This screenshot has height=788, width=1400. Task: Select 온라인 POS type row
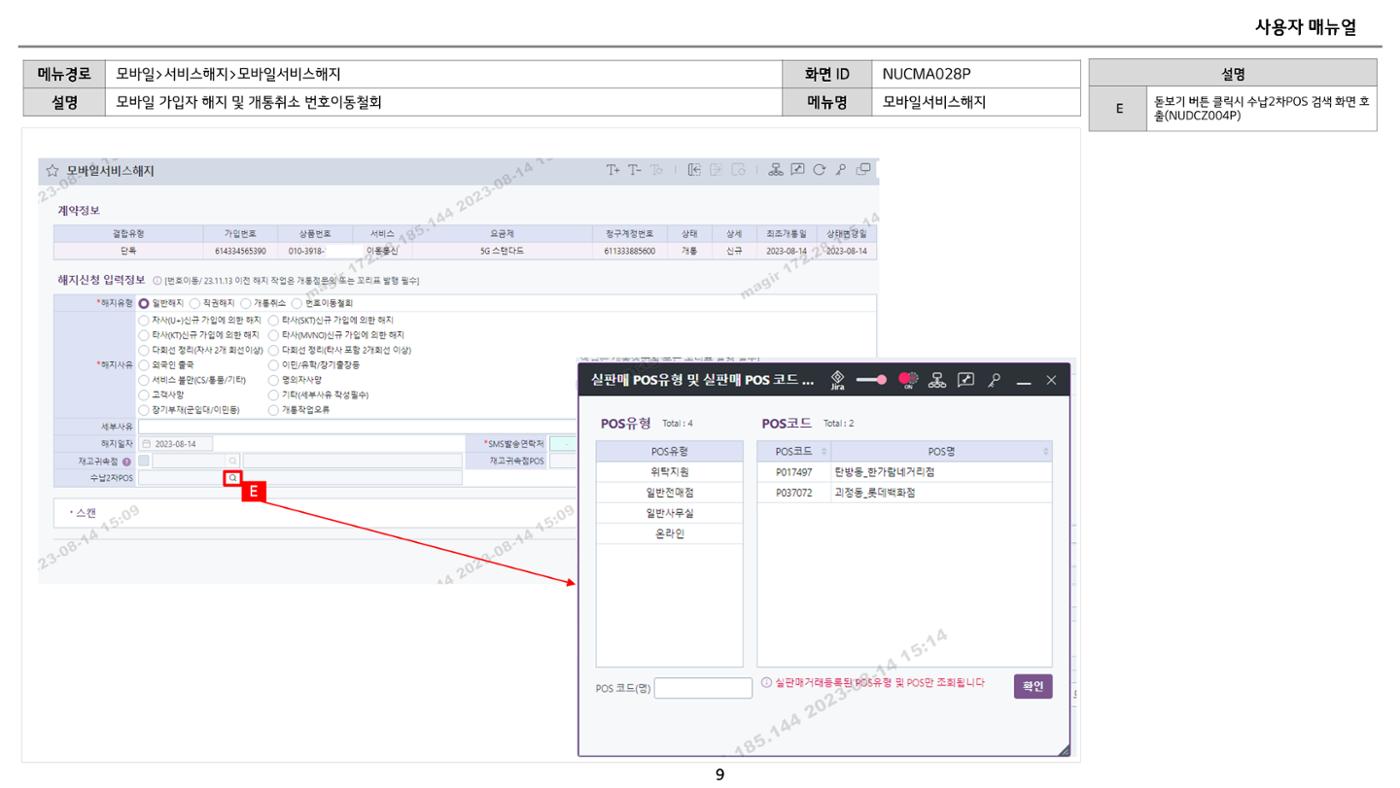[x=669, y=534]
